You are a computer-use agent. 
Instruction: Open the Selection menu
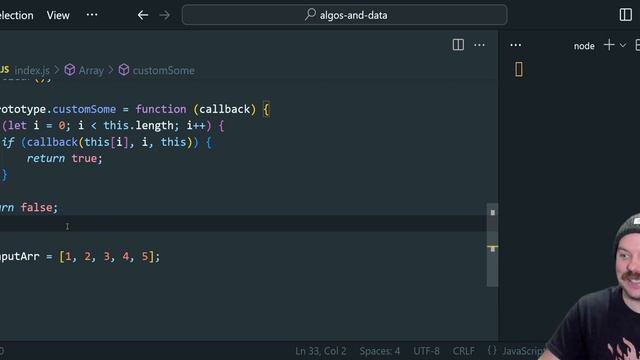pyautogui.click(x=16, y=16)
